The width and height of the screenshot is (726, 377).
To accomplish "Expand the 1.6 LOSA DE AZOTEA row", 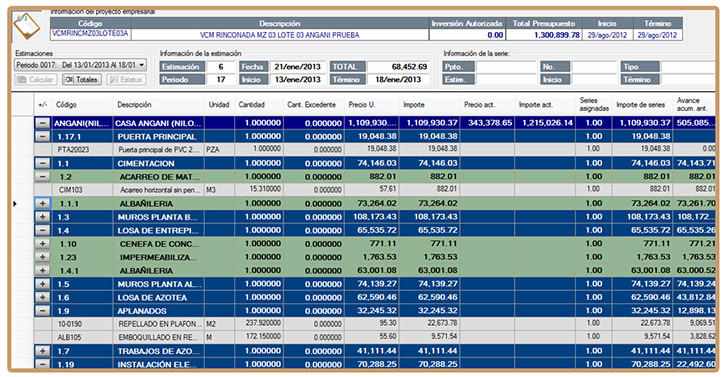I will point(43,298).
